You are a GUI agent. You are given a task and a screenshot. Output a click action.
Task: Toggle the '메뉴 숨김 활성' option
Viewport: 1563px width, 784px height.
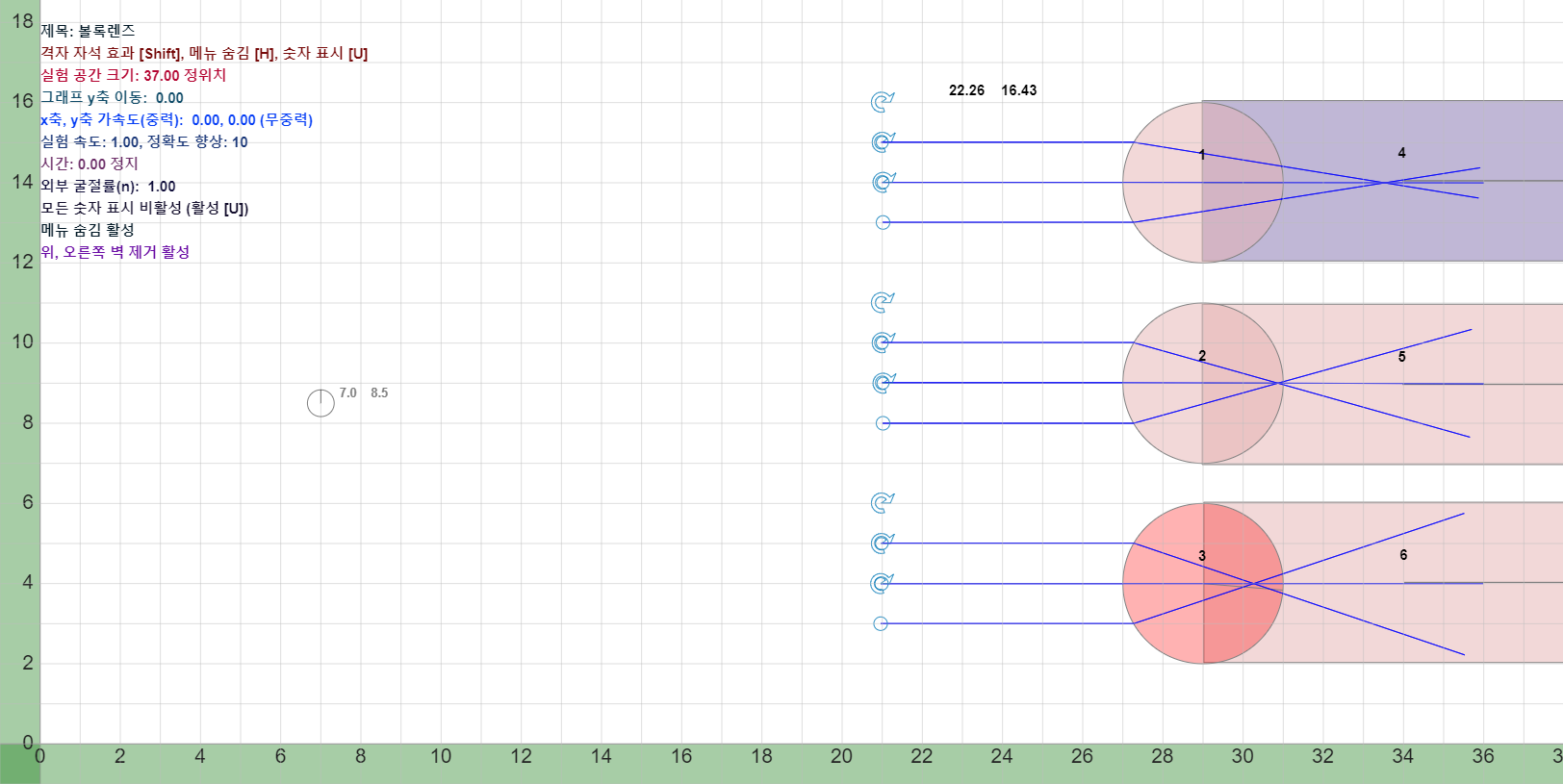tap(88, 230)
